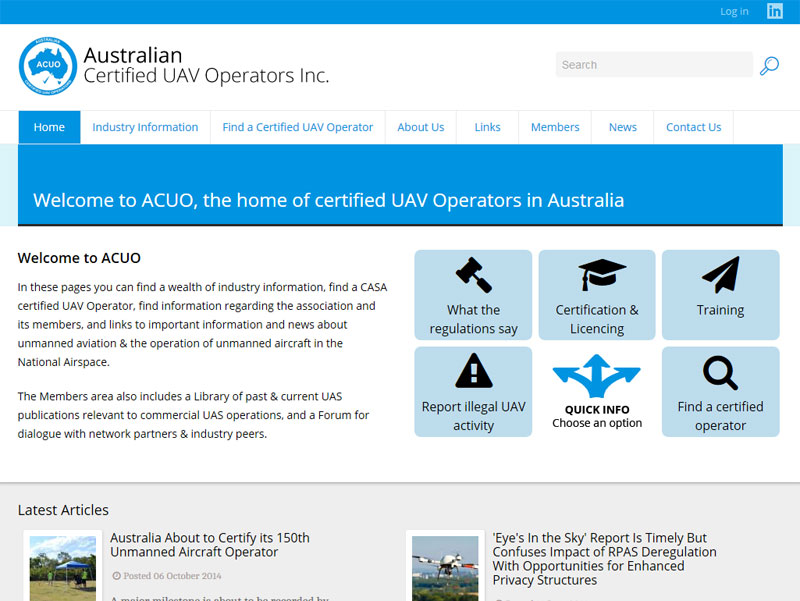Select the Members menu item
The height and width of the screenshot is (601, 800).
555,127
